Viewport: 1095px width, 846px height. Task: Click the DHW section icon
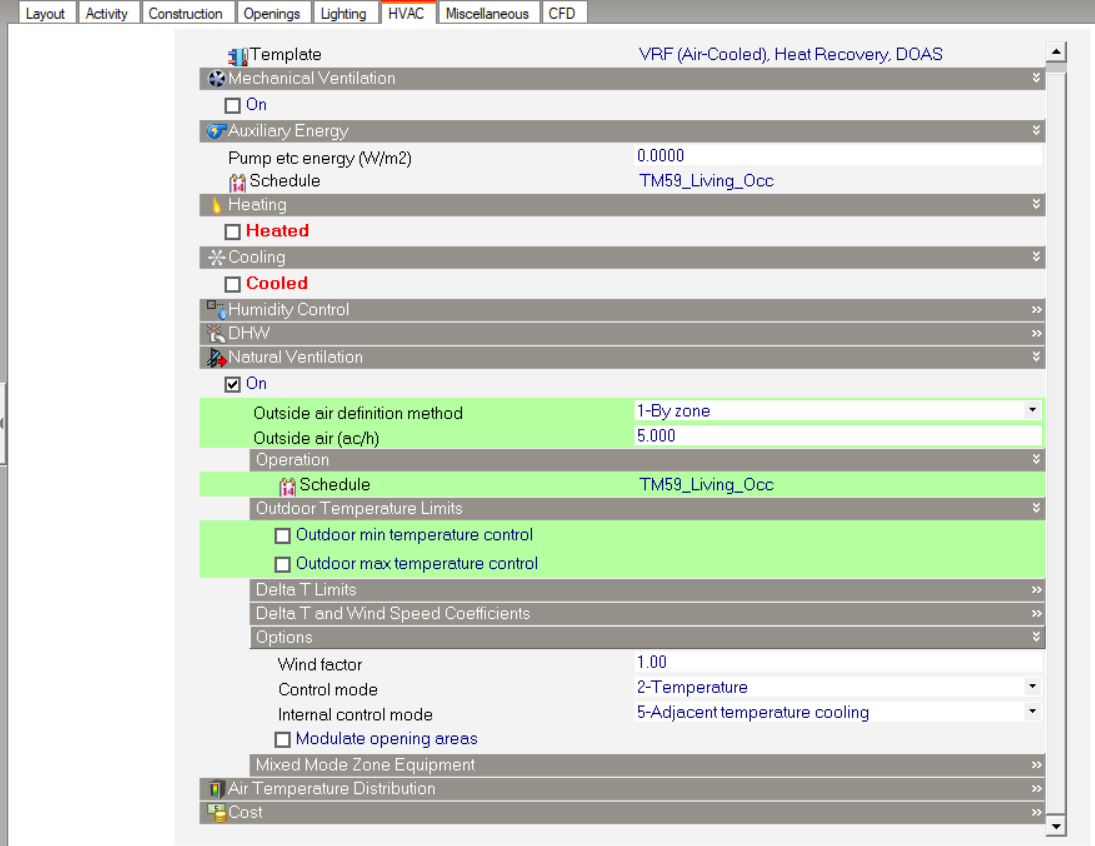tap(216, 334)
